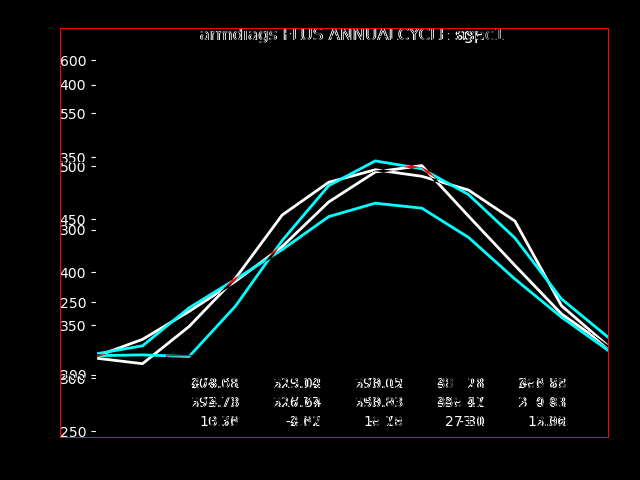
Task: Click the plot title containing ANNUAL CYCLE
Action: tap(352, 35)
